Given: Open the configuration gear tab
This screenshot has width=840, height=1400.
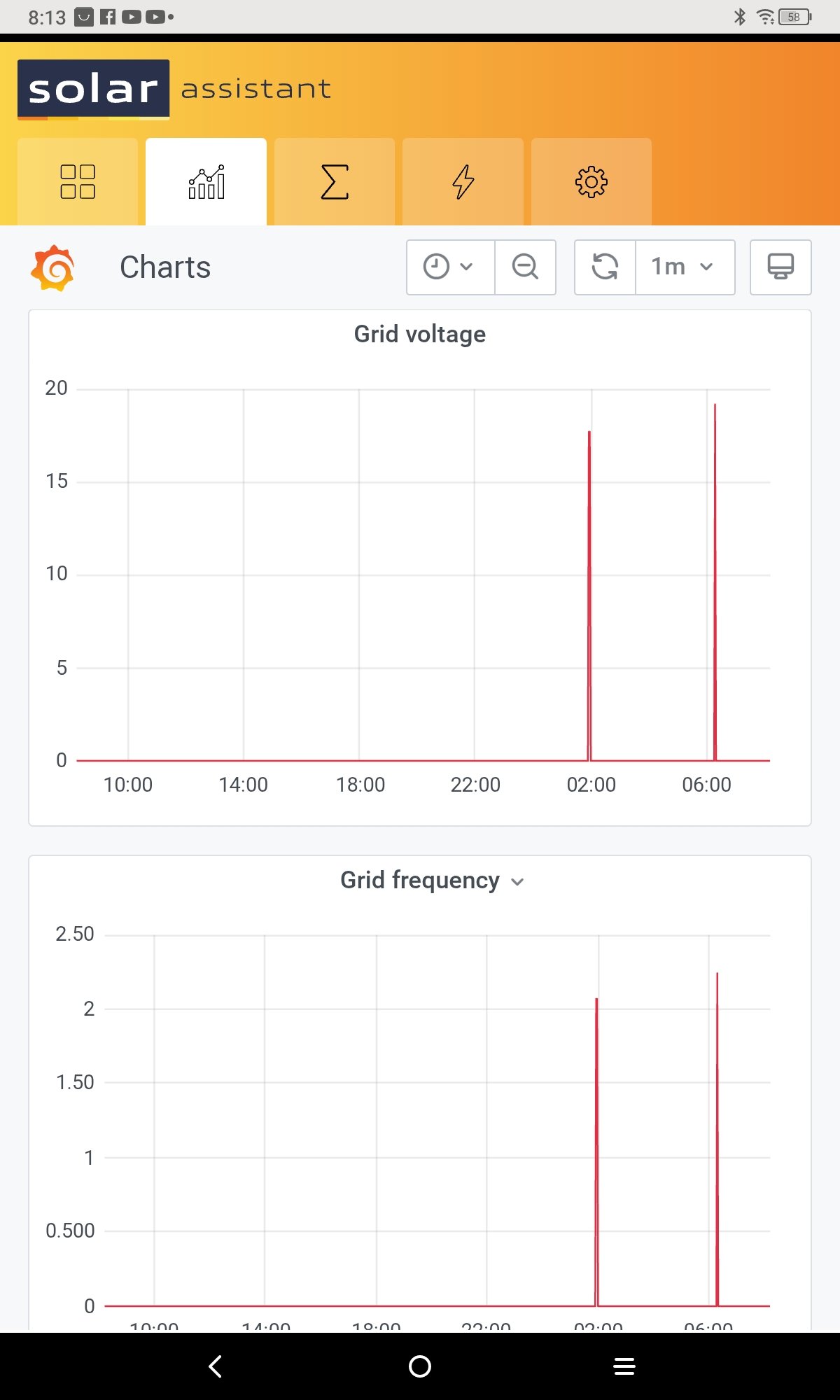Looking at the screenshot, I should [591, 182].
